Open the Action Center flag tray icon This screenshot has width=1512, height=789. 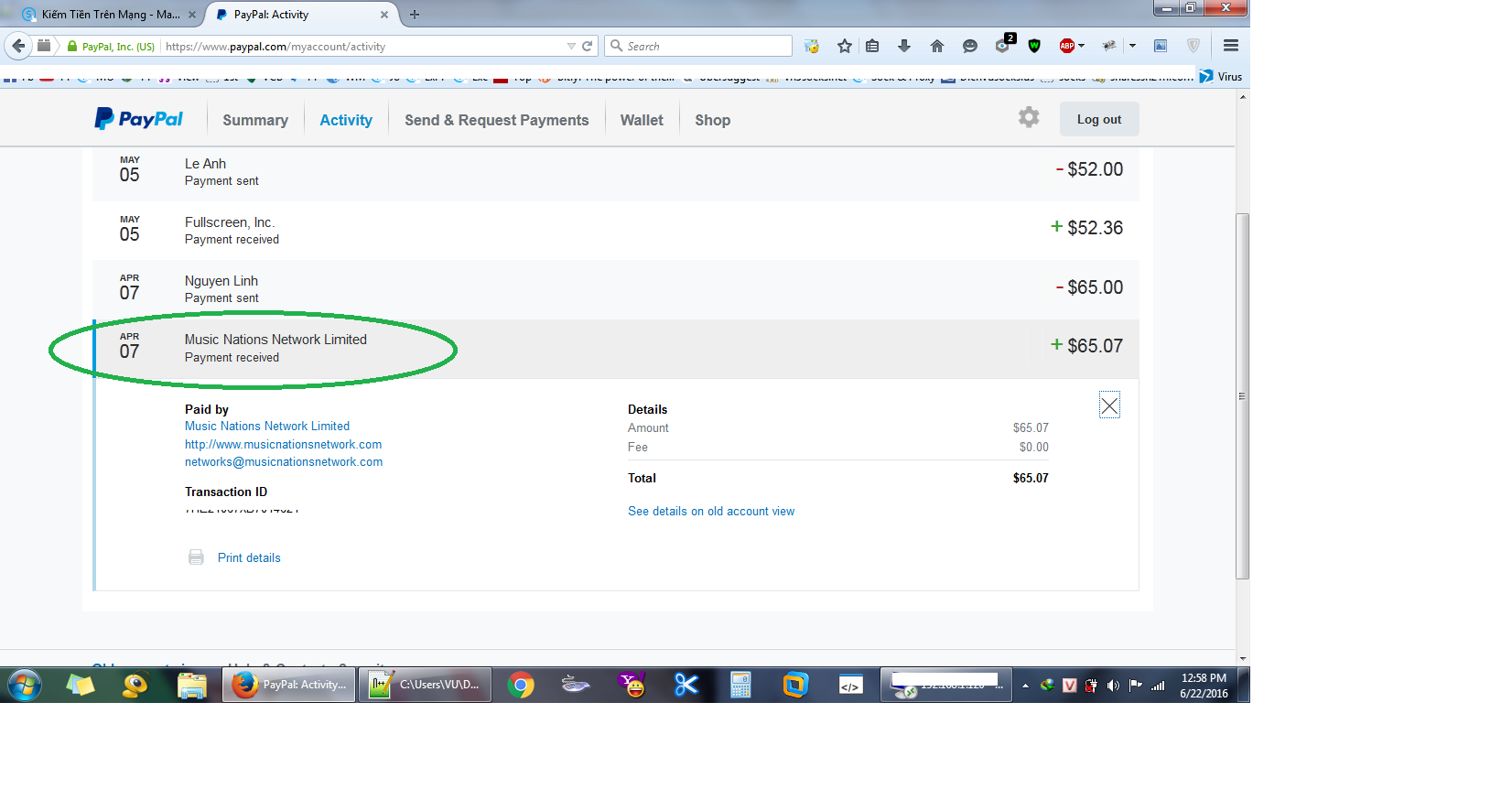[1135, 685]
